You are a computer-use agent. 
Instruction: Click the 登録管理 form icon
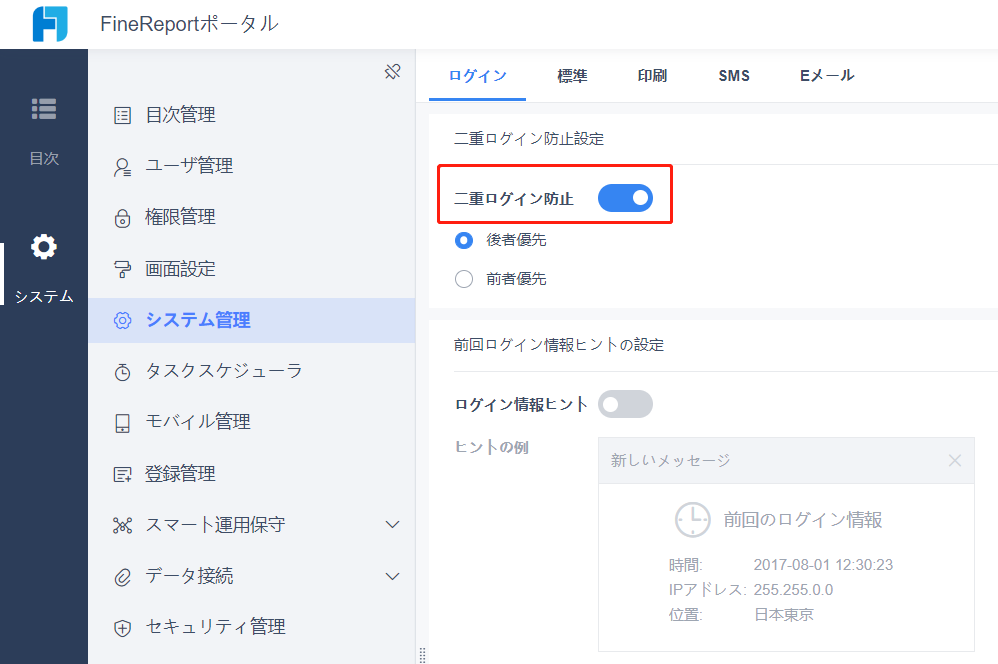[x=122, y=474]
